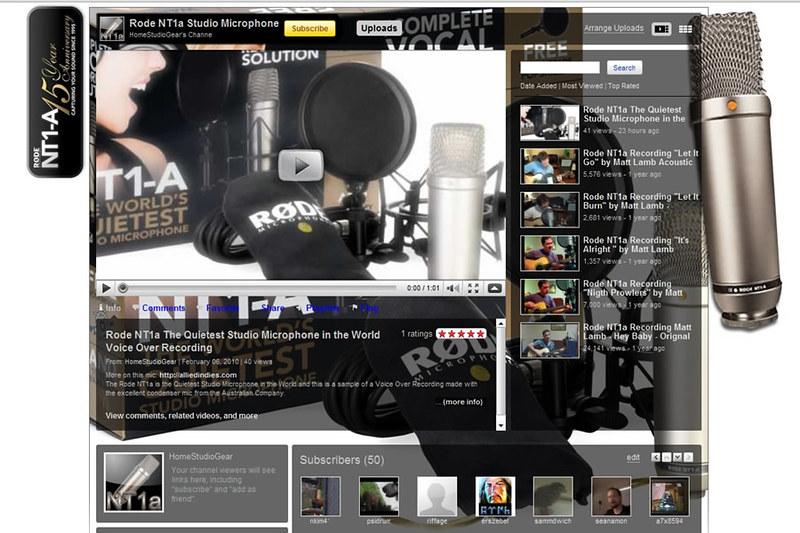The height and width of the screenshot is (533, 800).
Task: Open title "Let It Go" by Matt Lamb Acoustic
Action: pyautogui.click(x=640, y=158)
